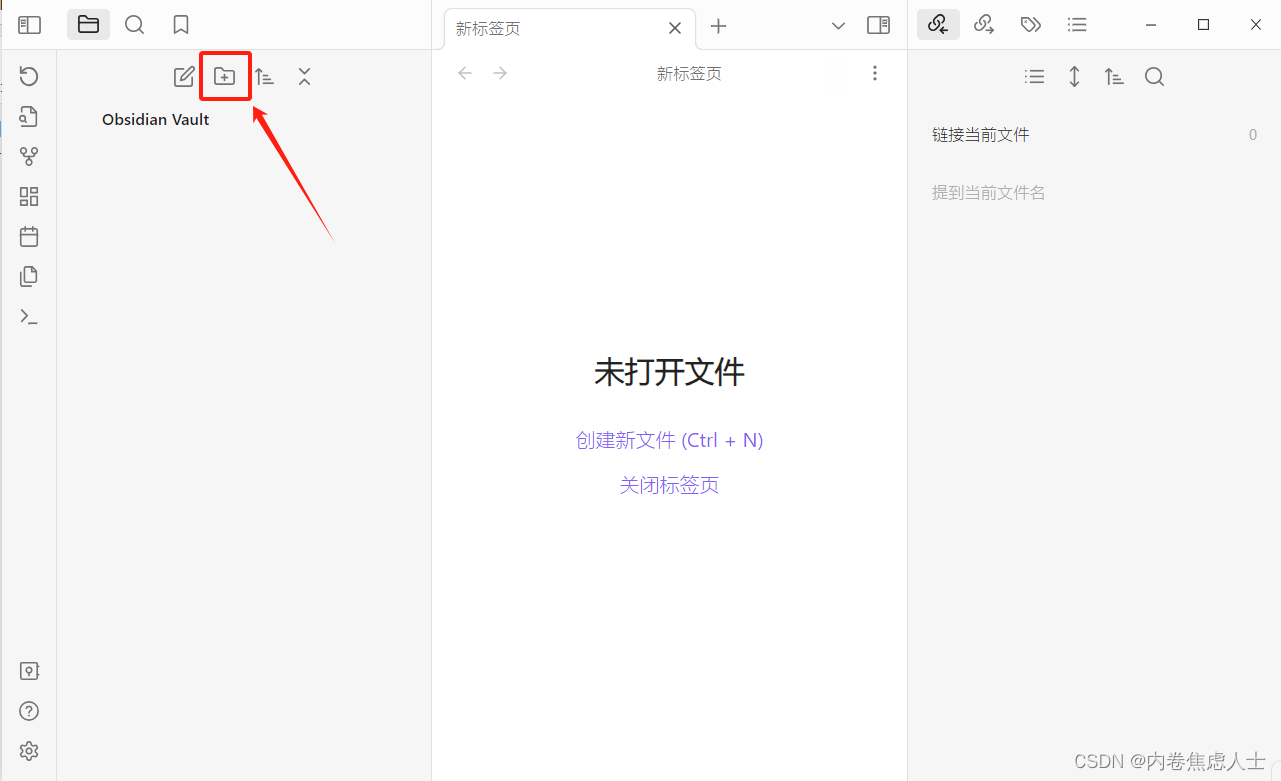Open the bookmarks tab
Viewport: 1281px width, 781px height.
181,25
